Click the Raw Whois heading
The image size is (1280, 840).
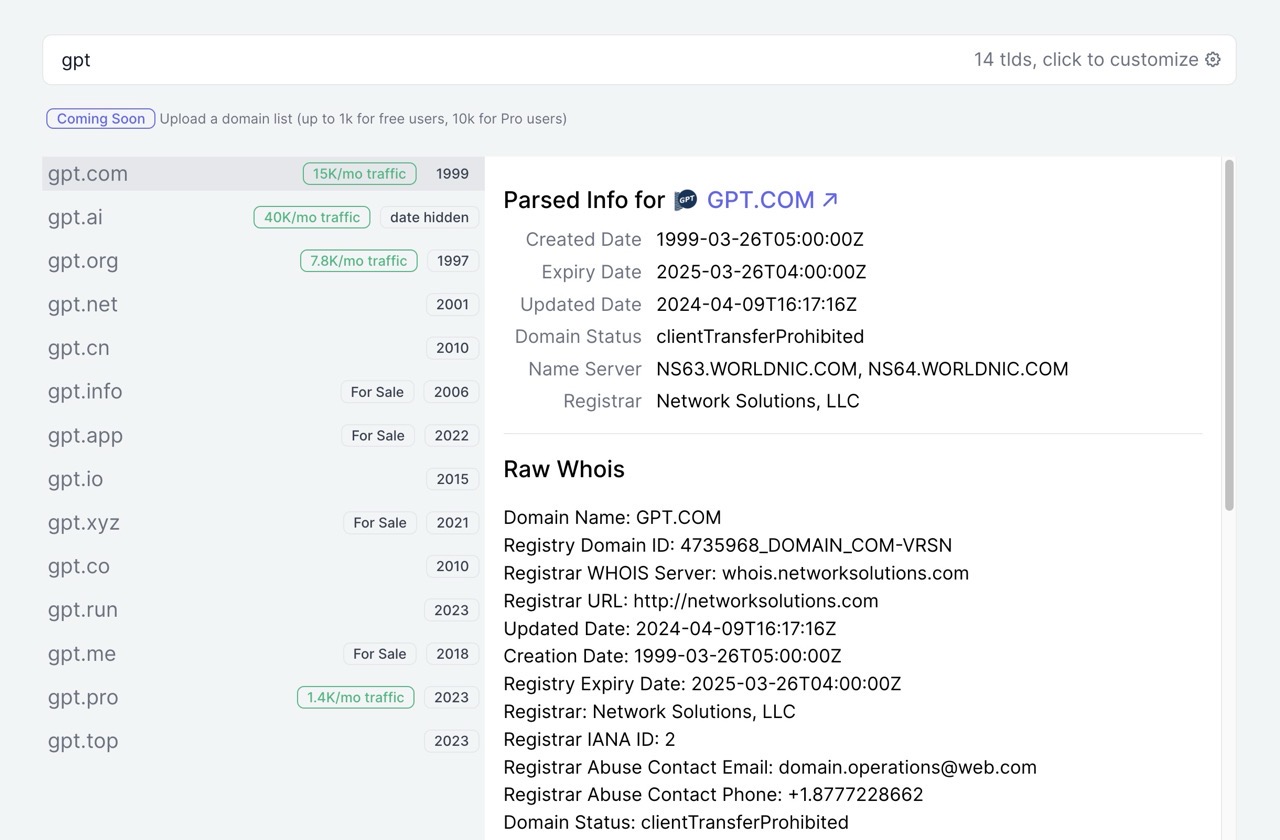[564, 469]
